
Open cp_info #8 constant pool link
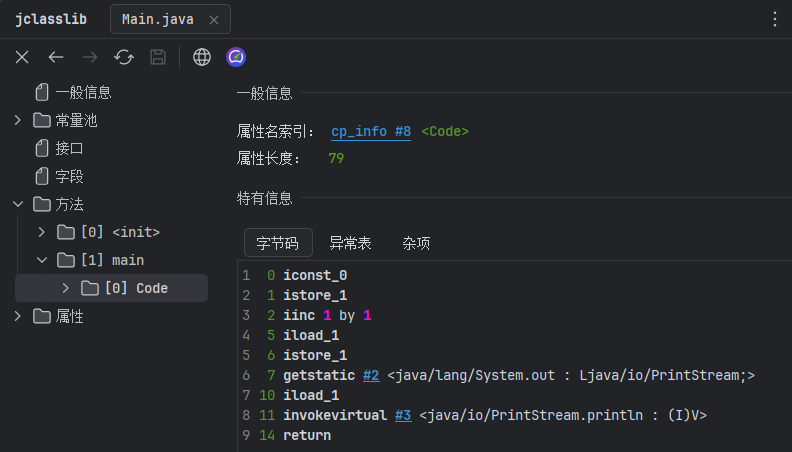[371, 131]
